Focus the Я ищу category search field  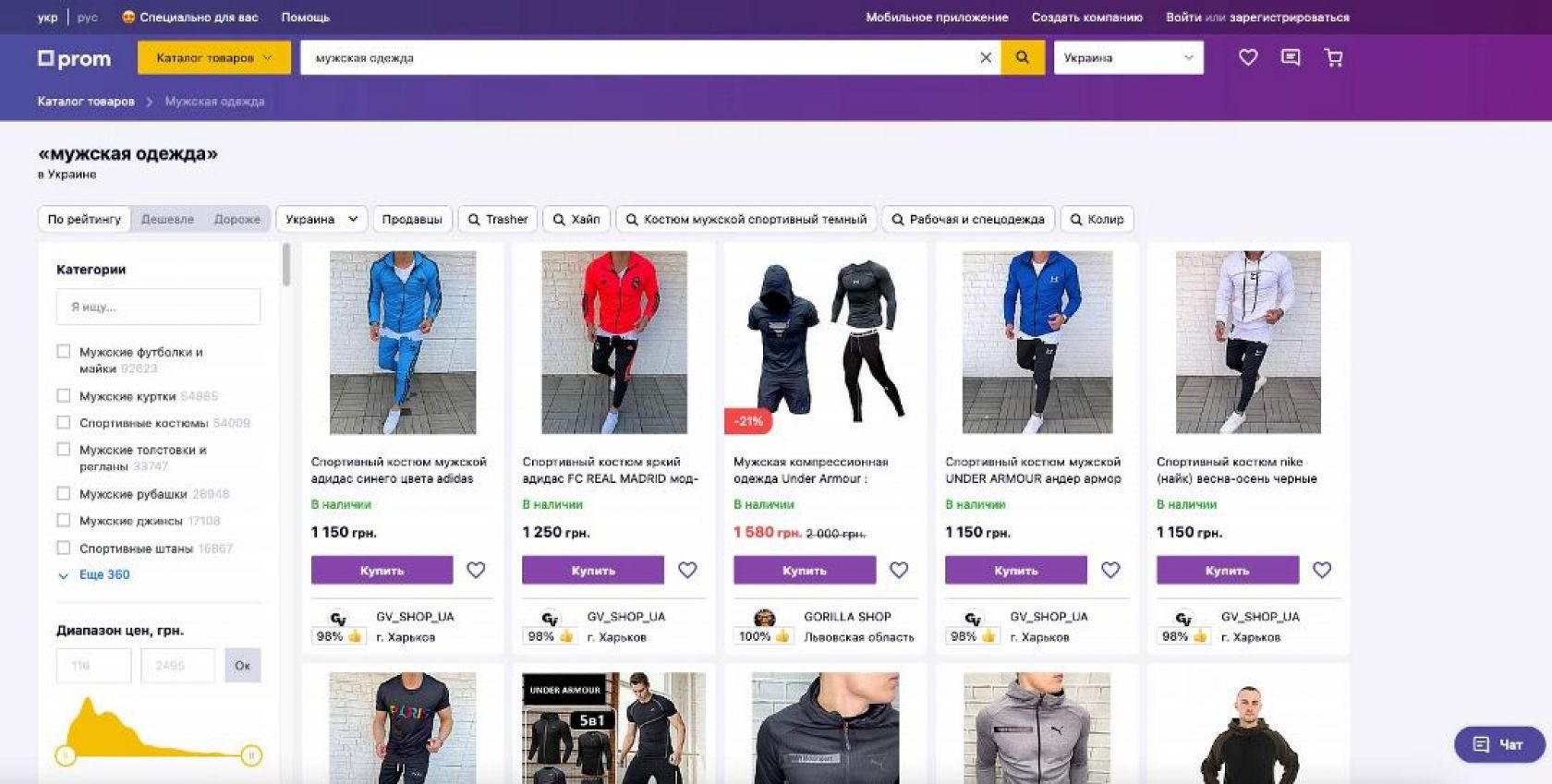click(158, 307)
